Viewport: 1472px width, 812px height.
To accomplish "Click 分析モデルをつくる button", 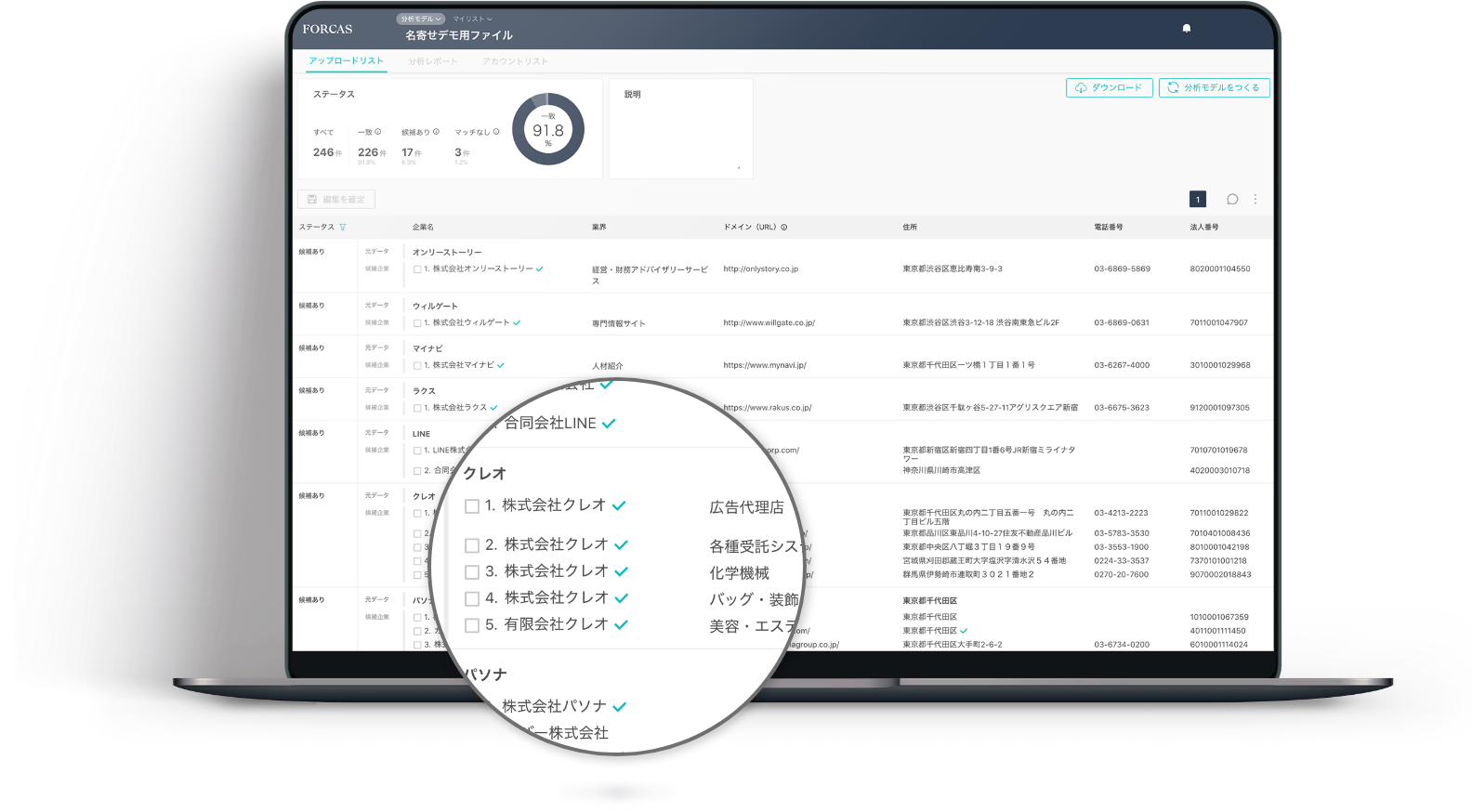I will click(1215, 87).
